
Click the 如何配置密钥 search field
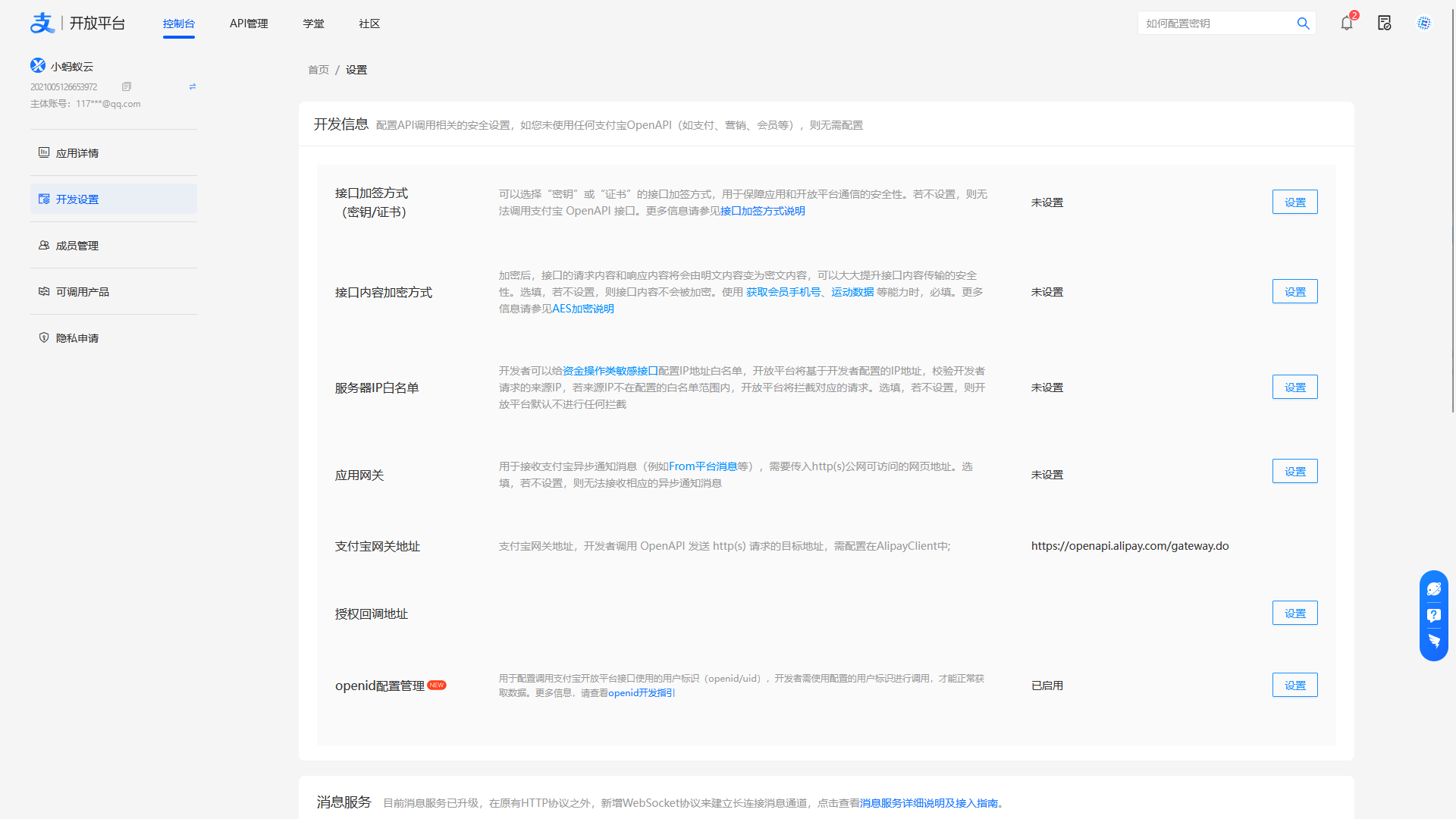click(1213, 23)
